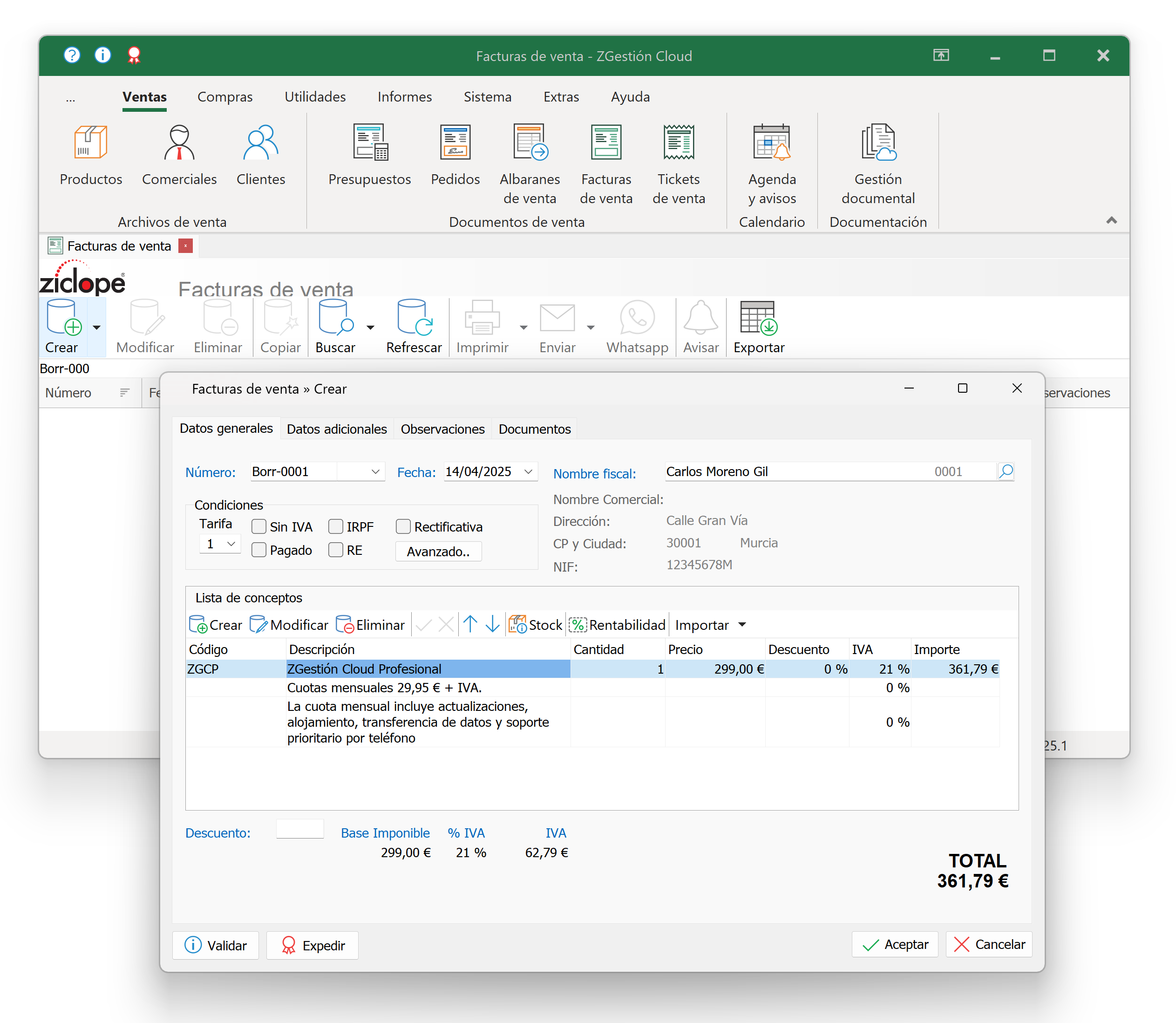1176x1023 pixels.
Task: Switch to Utilidades ribbon tab
Action: pos(315,96)
